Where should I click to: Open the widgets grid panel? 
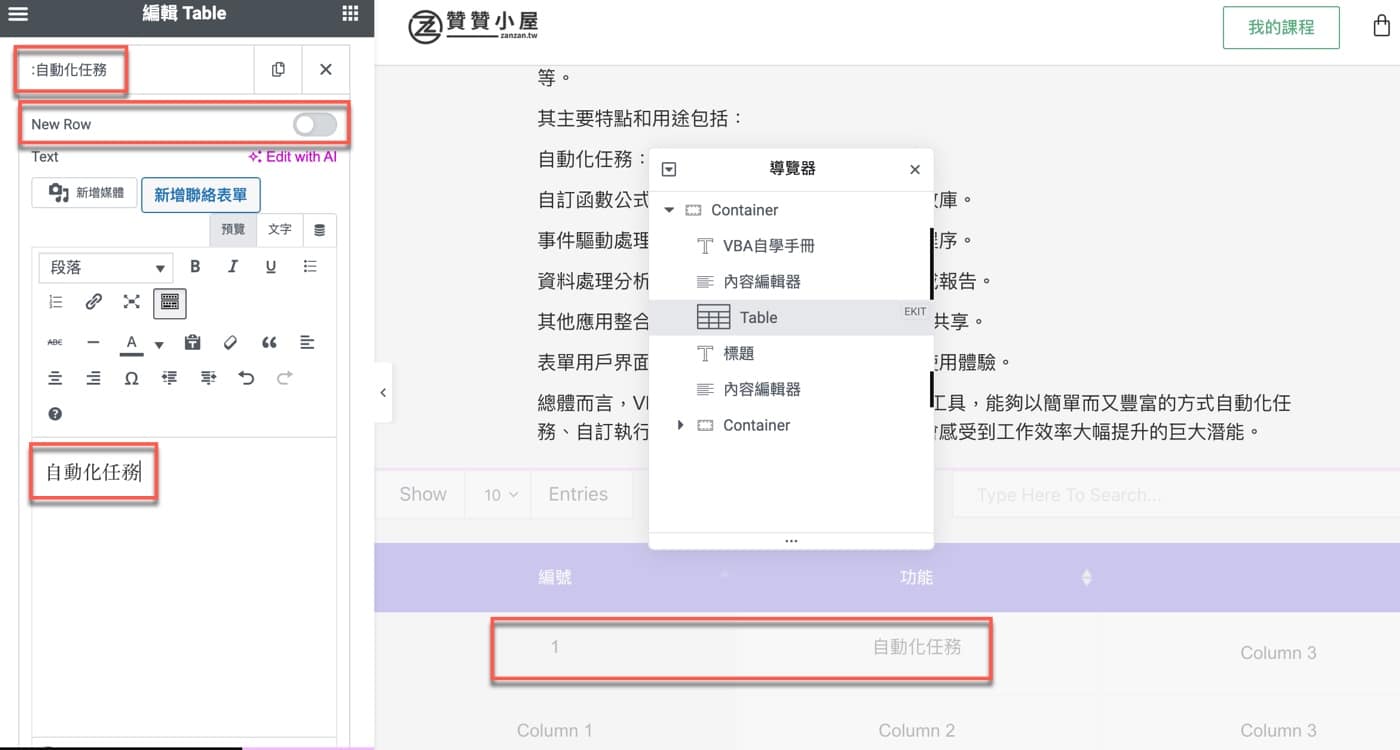pos(350,13)
